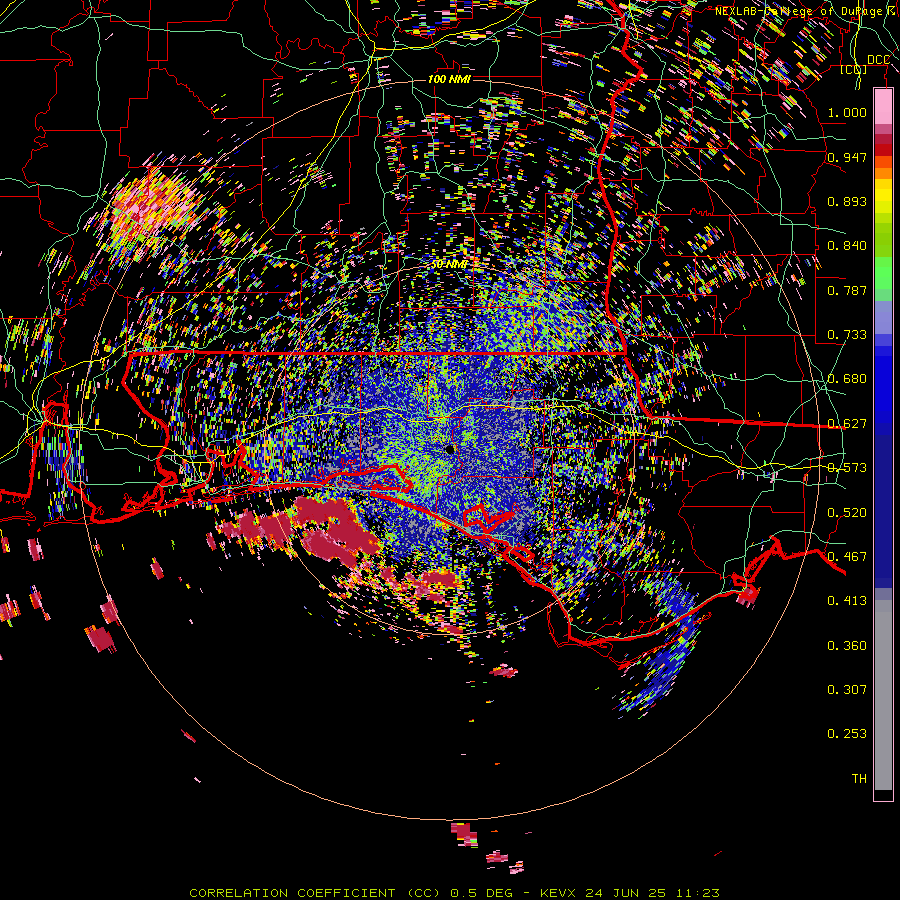
Task: Click the 50 NMI range ring label
Action: pyautogui.click(x=449, y=265)
